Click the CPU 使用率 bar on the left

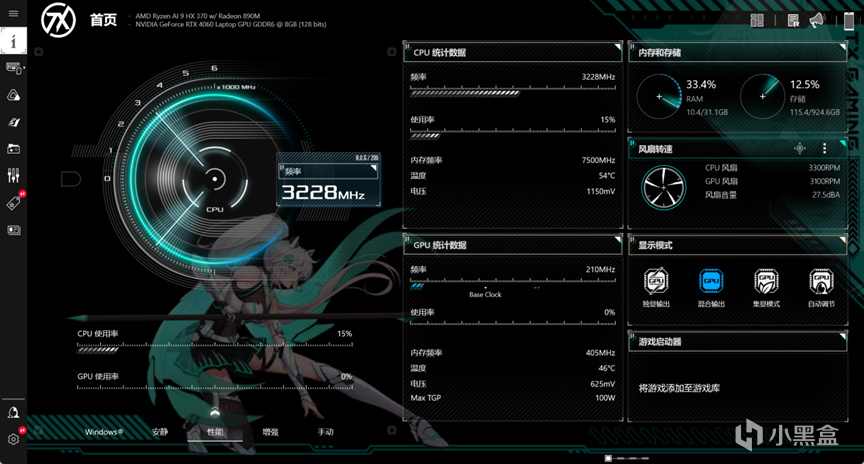click(214, 347)
